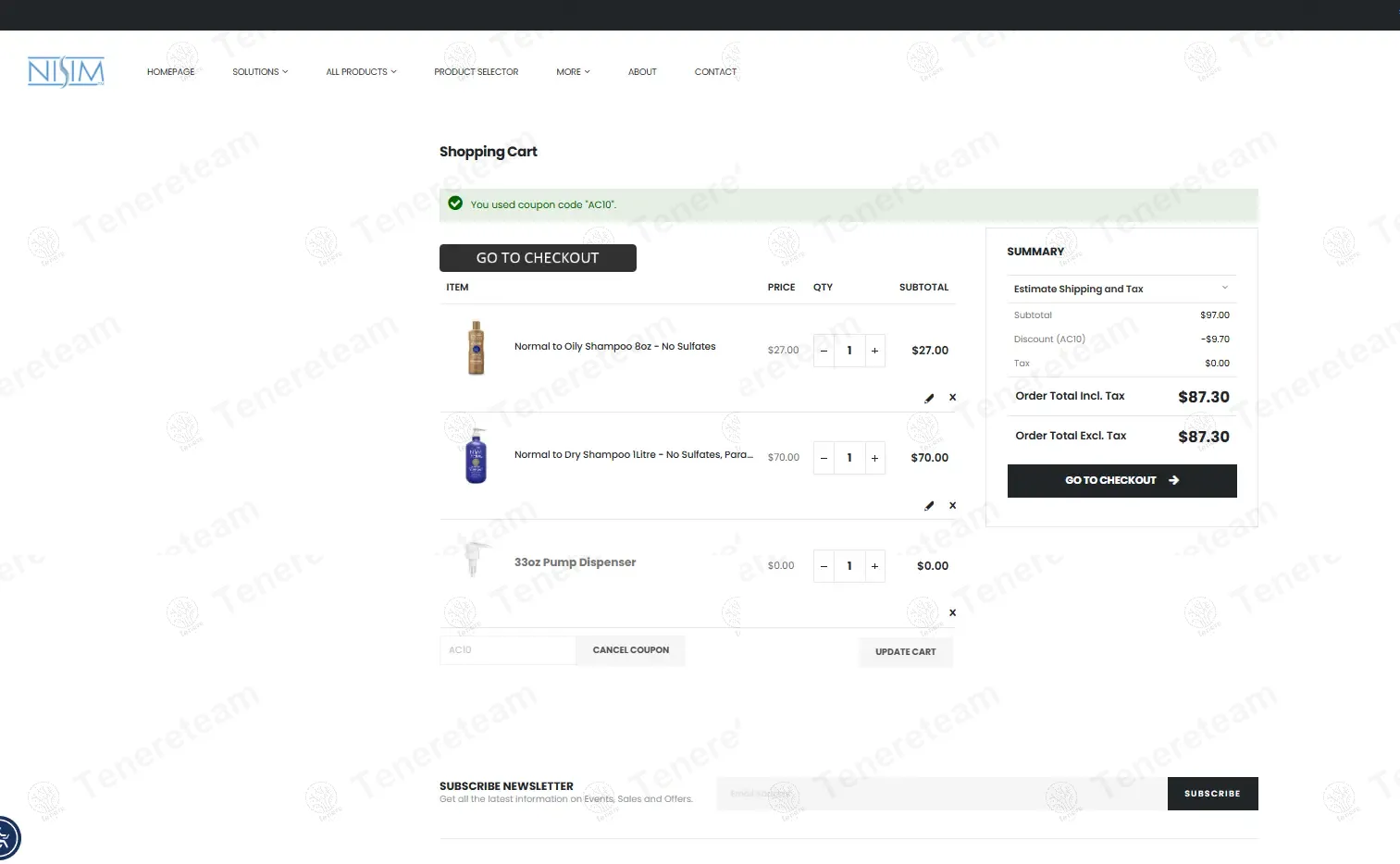Decrease quantity of Normal to Dry Shampoo
The height and width of the screenshot is (864, 1400).
[x=824, y=458]
